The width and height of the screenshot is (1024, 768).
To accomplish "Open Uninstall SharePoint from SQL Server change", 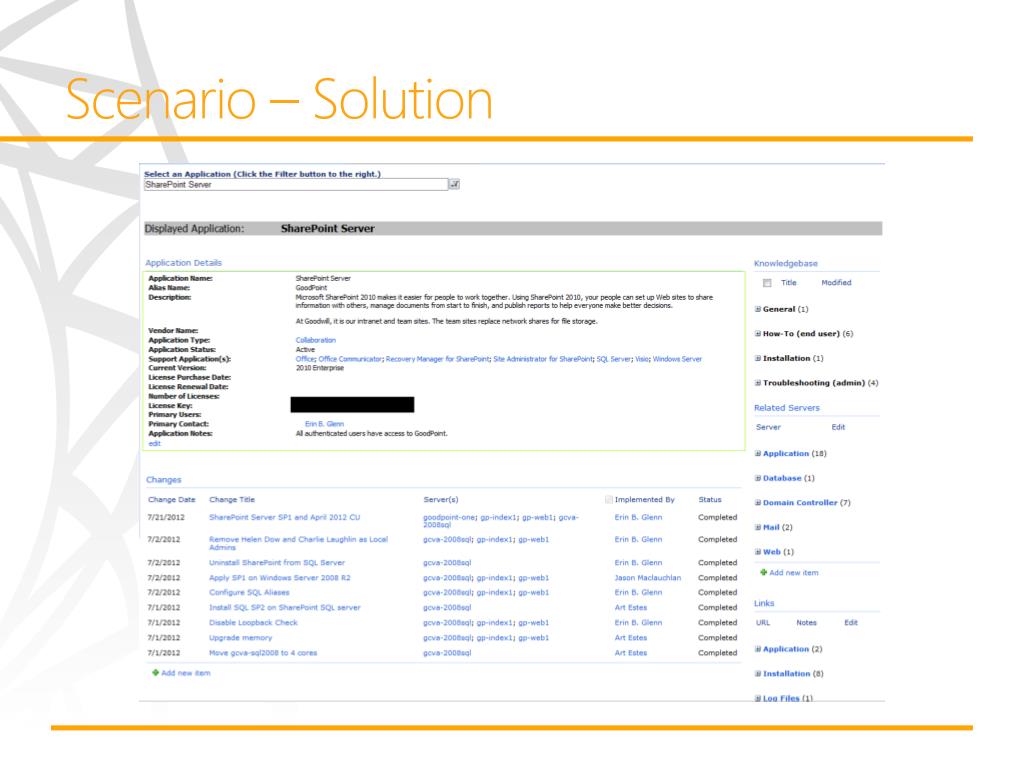I will [x=277, y=563].
